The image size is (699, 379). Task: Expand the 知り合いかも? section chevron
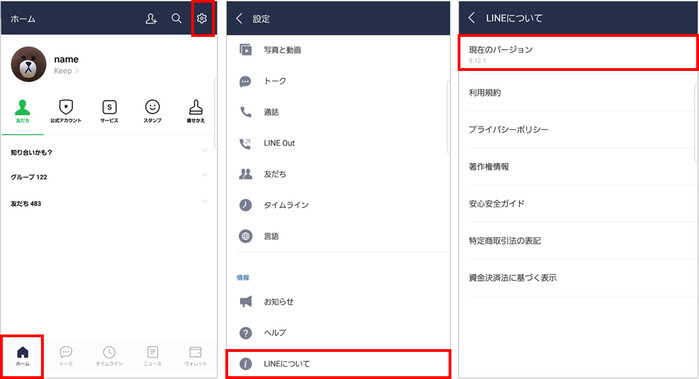click(x=205, y=151)
